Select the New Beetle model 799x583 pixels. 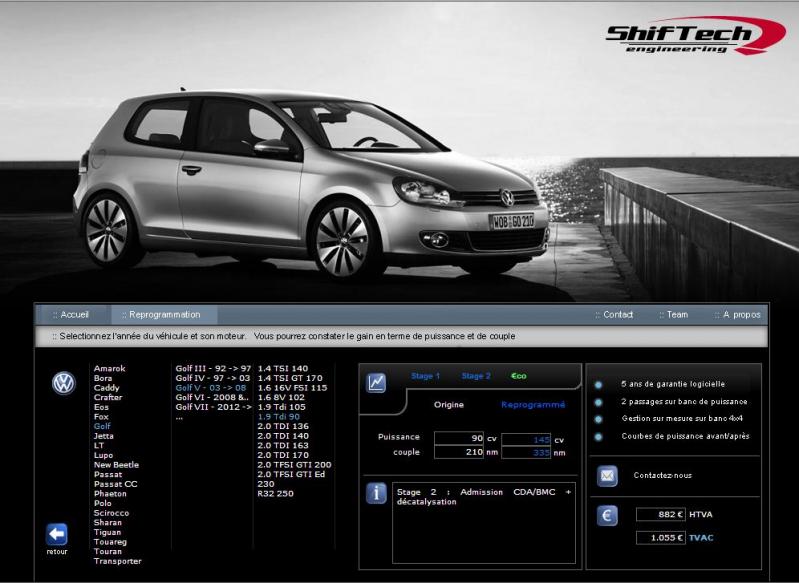pyautogui.click(x=116, y=465)
